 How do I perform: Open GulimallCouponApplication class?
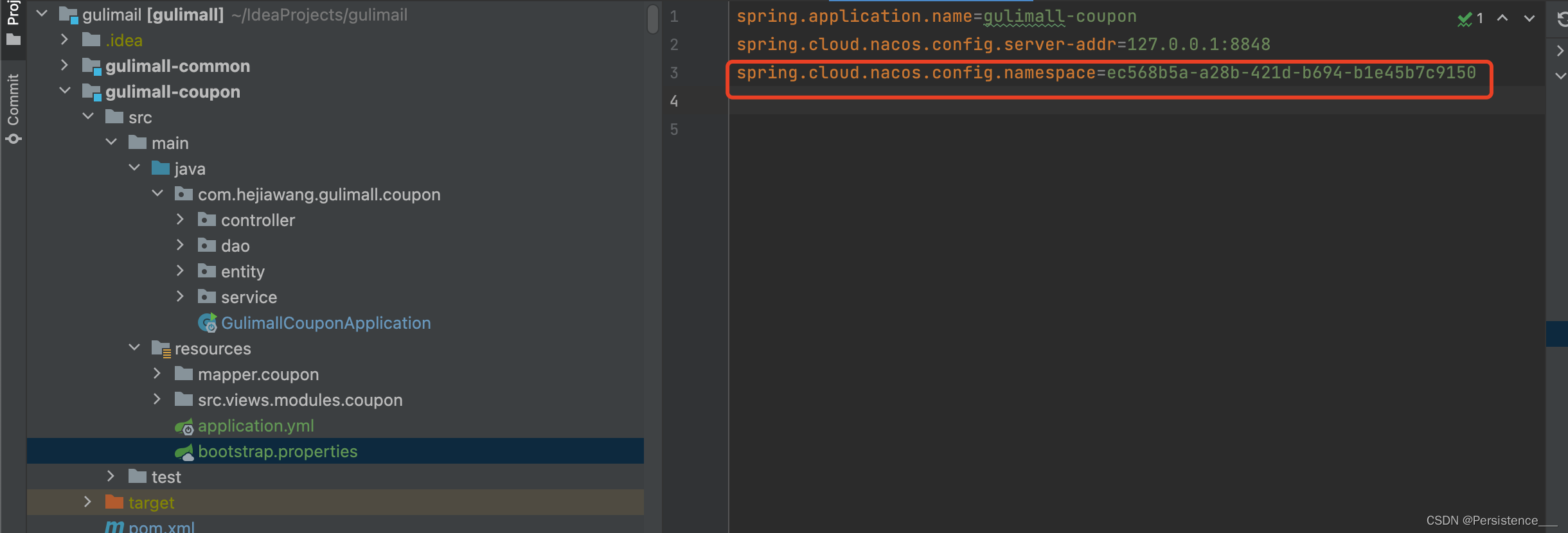[326, 322]
